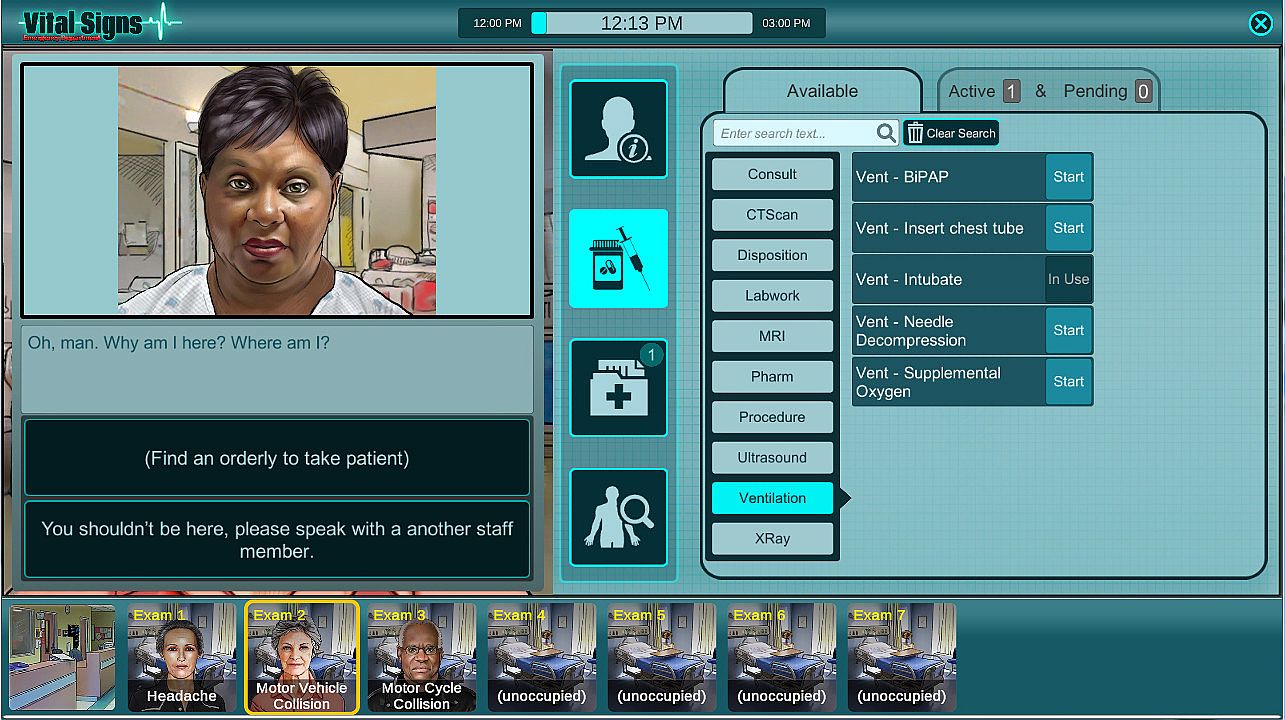
Task: Click the Pending count badge
Action: (1143, 92)
